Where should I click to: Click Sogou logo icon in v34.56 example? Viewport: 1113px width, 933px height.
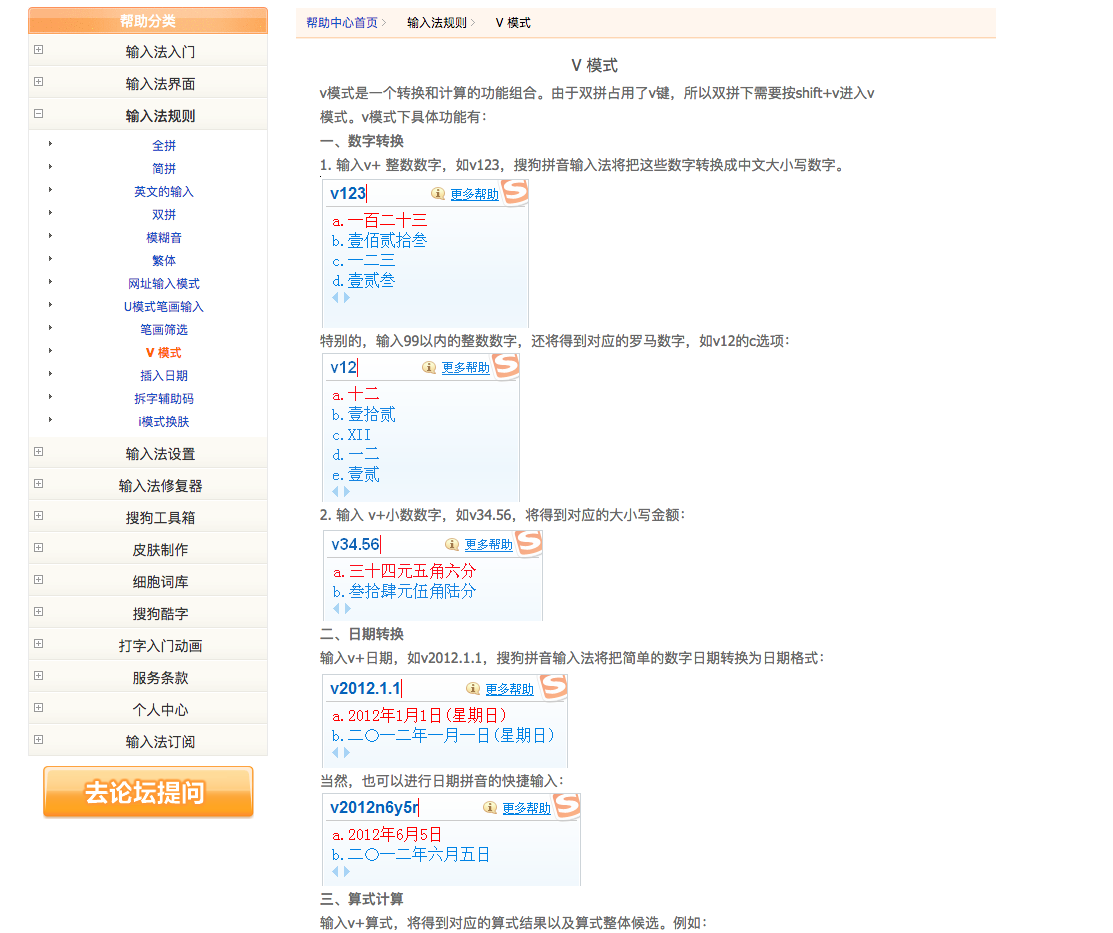(528, 544)
